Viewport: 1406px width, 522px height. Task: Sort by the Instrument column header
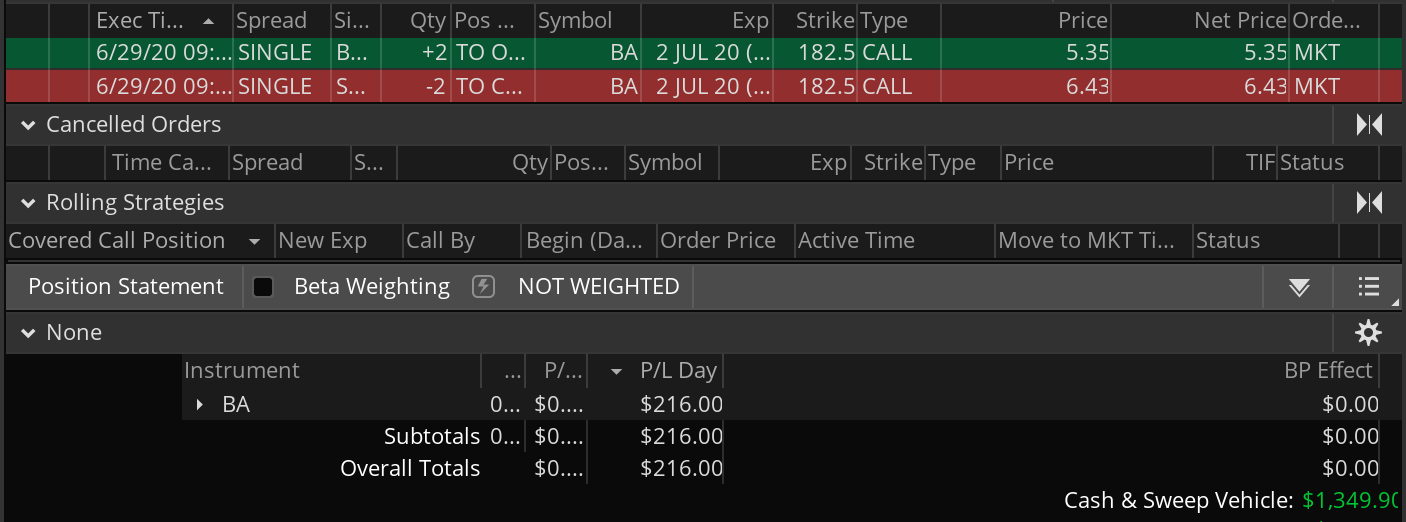tap(242, 371)
